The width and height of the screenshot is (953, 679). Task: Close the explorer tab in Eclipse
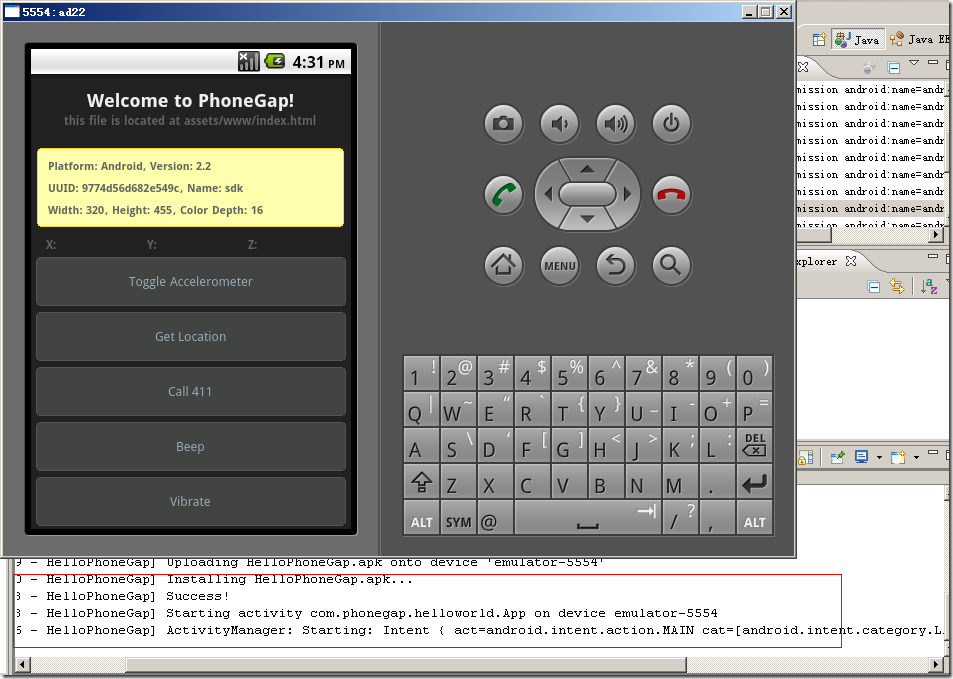pos(851,261)
